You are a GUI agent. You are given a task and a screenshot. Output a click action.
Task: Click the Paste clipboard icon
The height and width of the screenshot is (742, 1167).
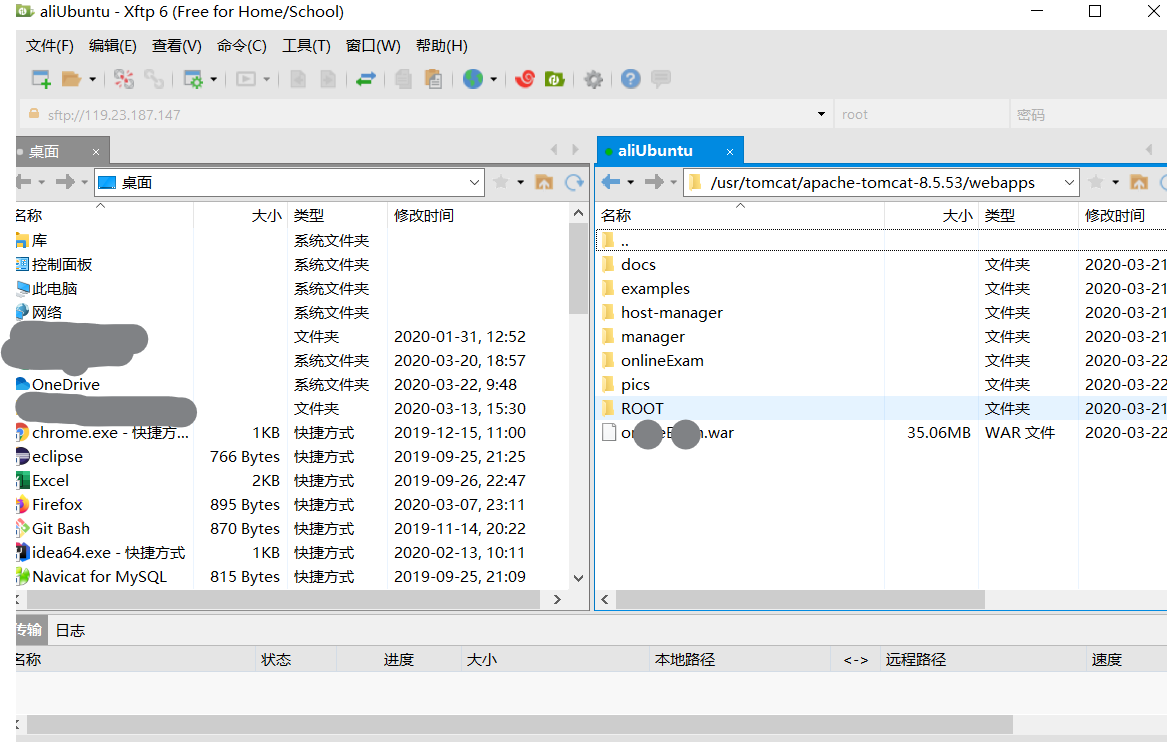[433, 79]
